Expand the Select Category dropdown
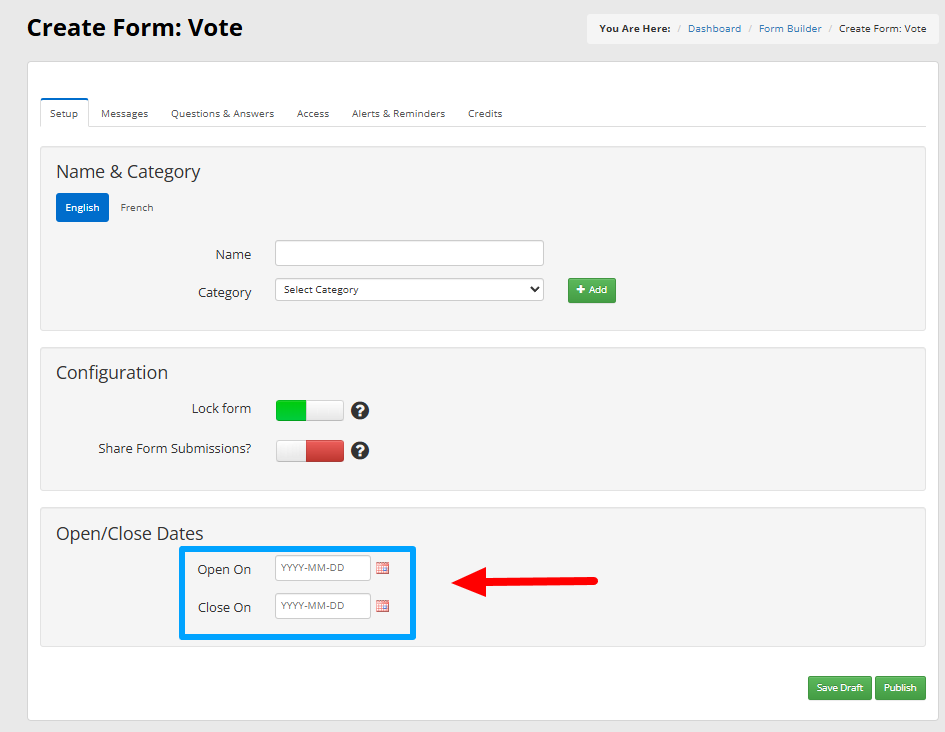Image resolution: width=945 pixels, height=732 pixels. (x=409, y=290)
